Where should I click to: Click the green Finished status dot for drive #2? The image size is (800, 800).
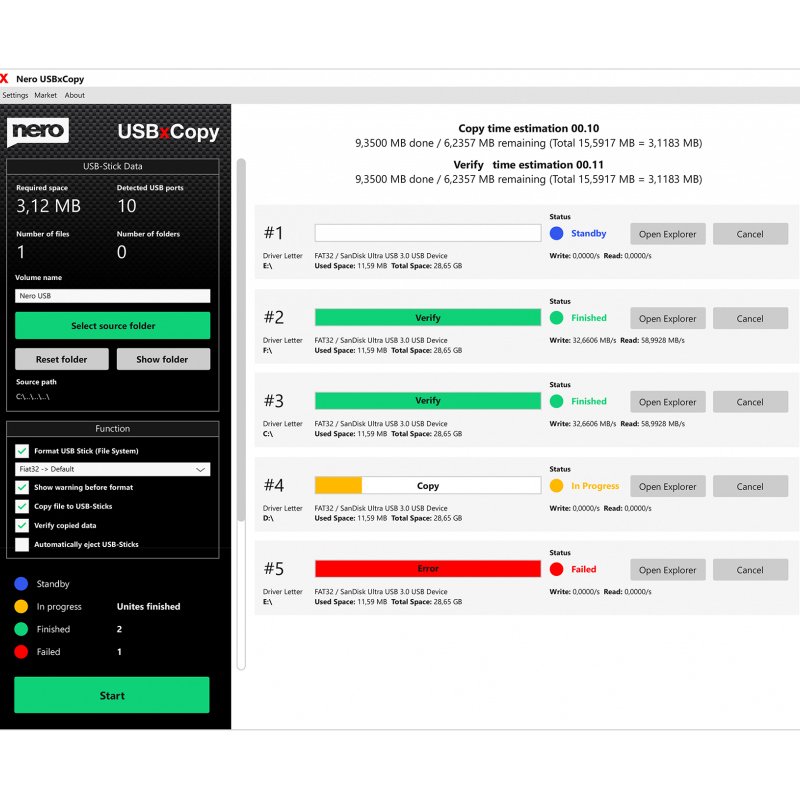(x=556, y=318)
